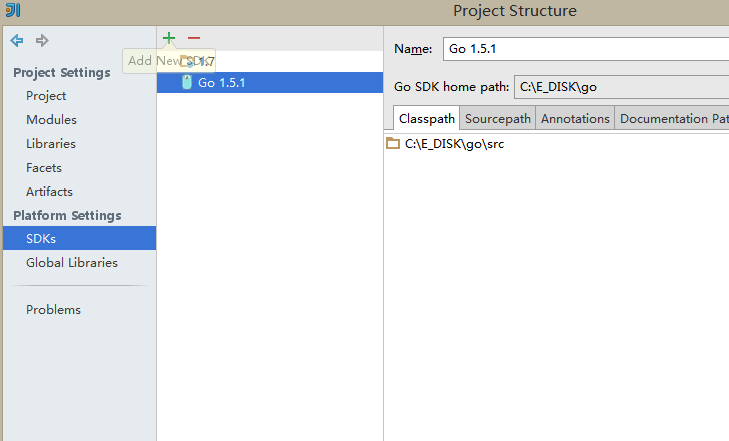Select Go 1.5.1 in SDK list
This screenshot has width=729, height=441.
point(270,82)
